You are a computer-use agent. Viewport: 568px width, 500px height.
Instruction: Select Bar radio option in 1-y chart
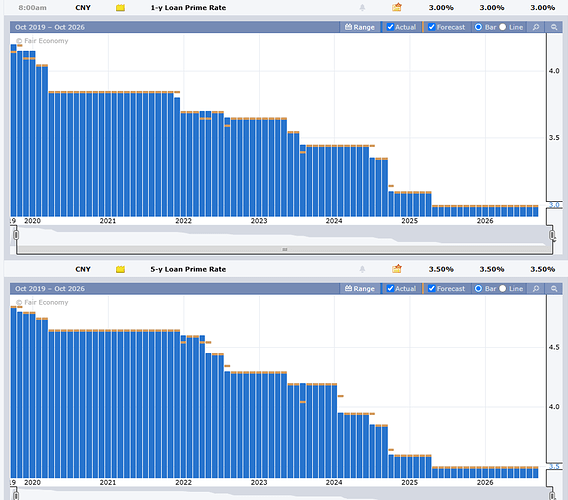point(478,27)
